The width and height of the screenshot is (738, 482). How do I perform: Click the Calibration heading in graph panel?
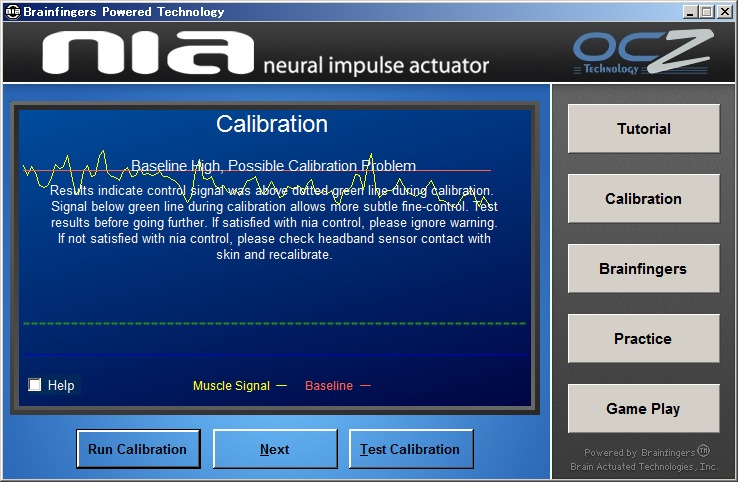coord(272,124)
